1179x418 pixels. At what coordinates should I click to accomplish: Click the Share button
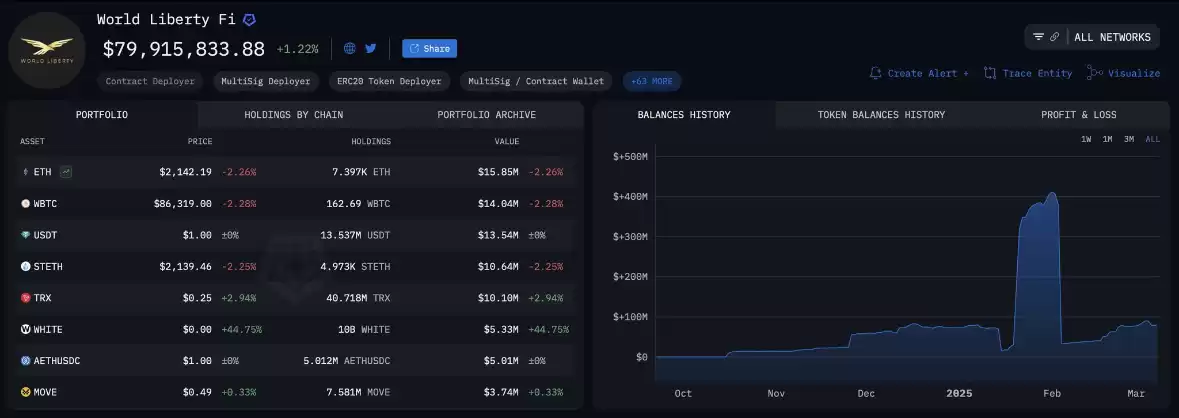pos(429,48)
